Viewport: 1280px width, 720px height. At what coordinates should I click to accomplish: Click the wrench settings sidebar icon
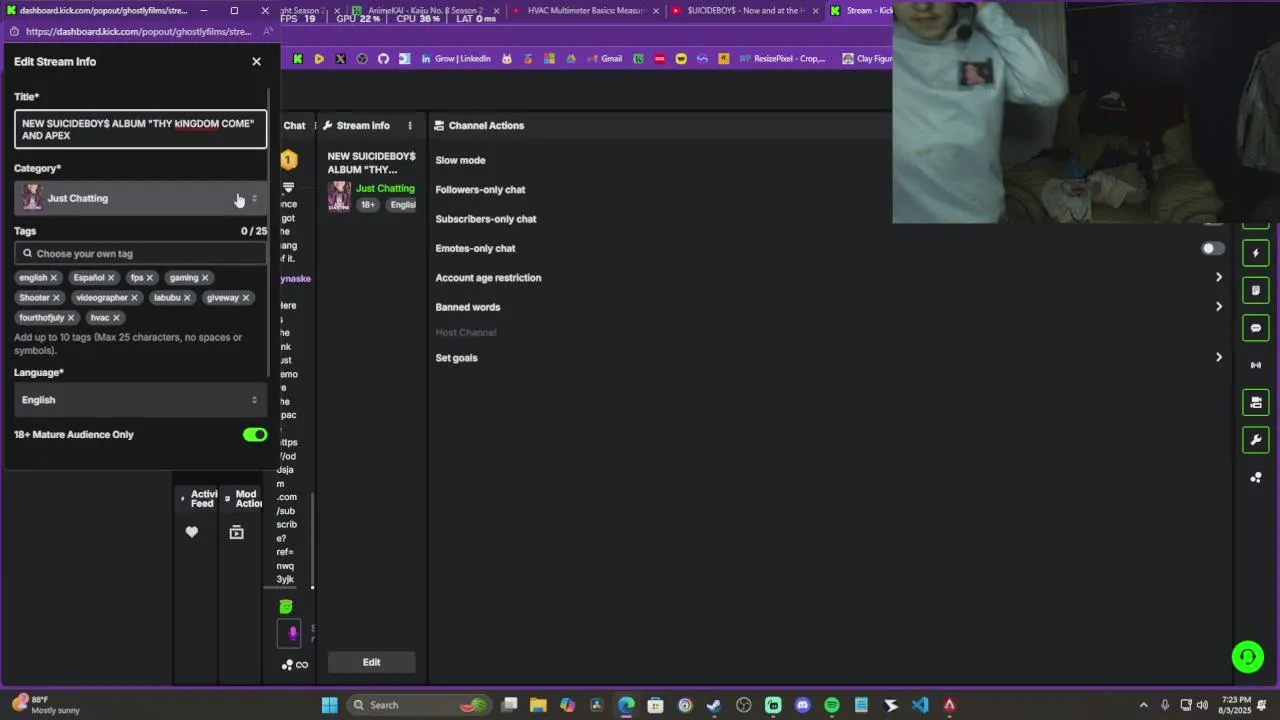(1256, 440)
